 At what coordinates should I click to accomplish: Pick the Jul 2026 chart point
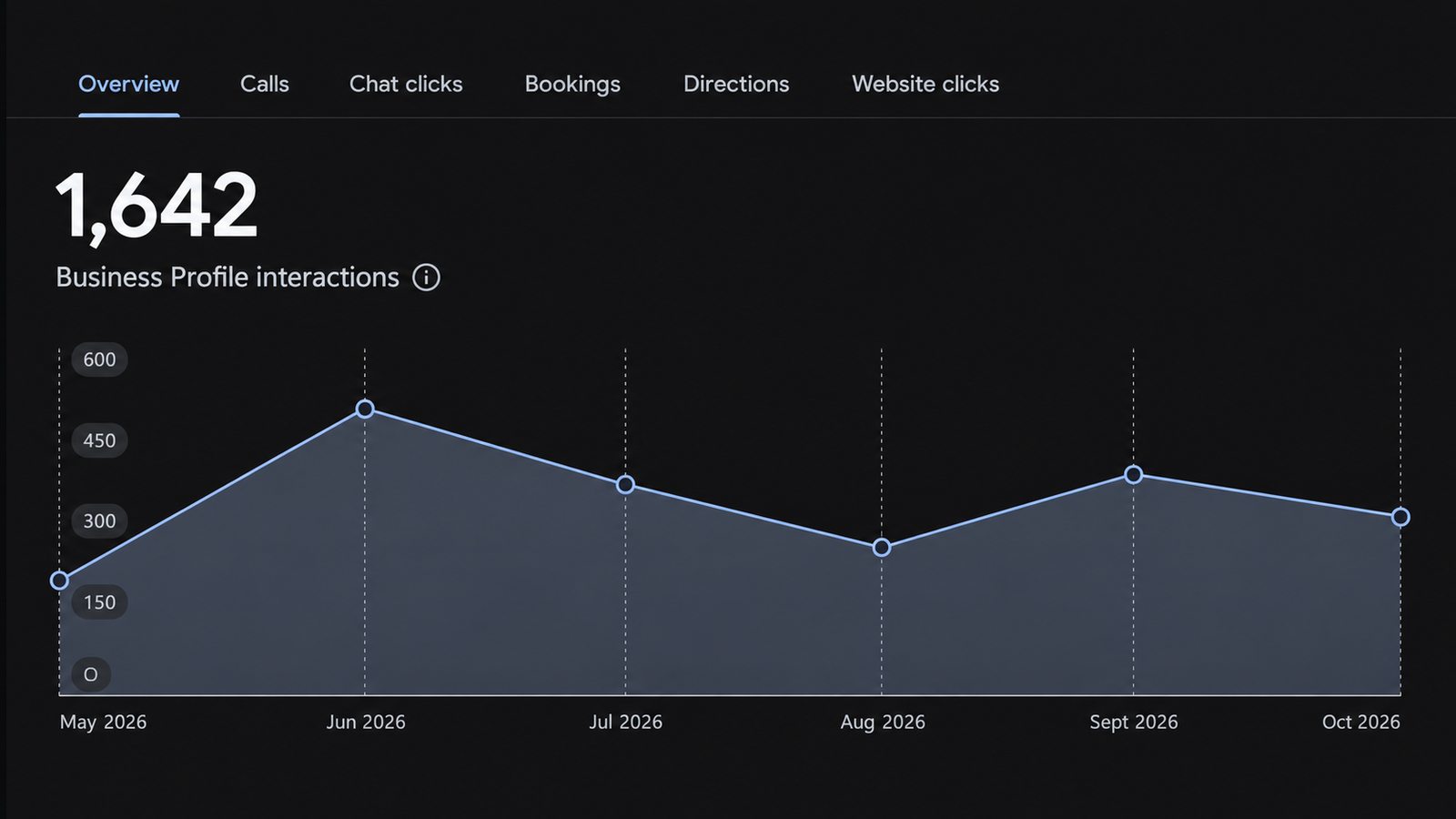point(625,485)
